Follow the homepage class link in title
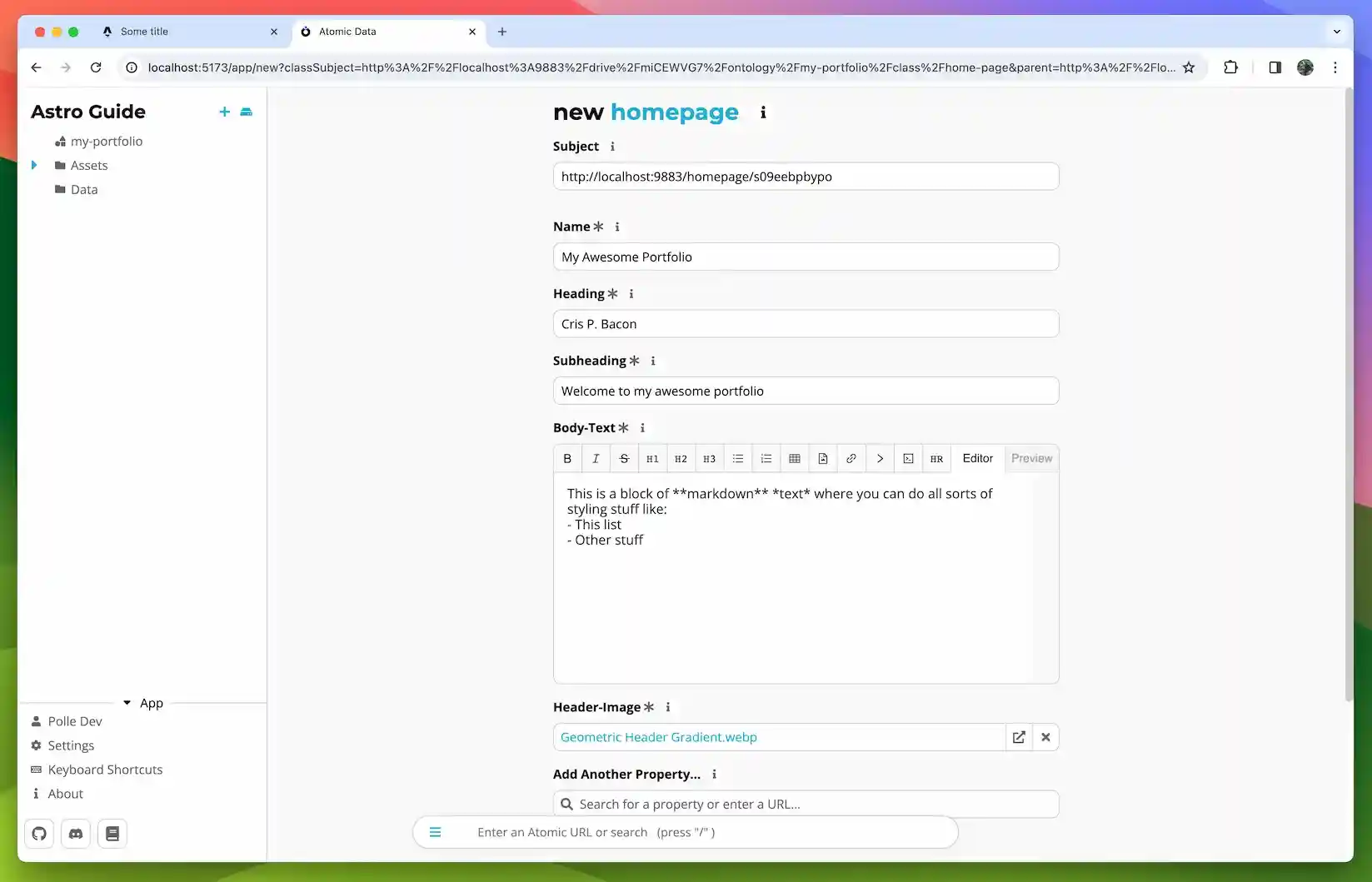Screen dimensions: 1372x882 (x=675, y=112)
